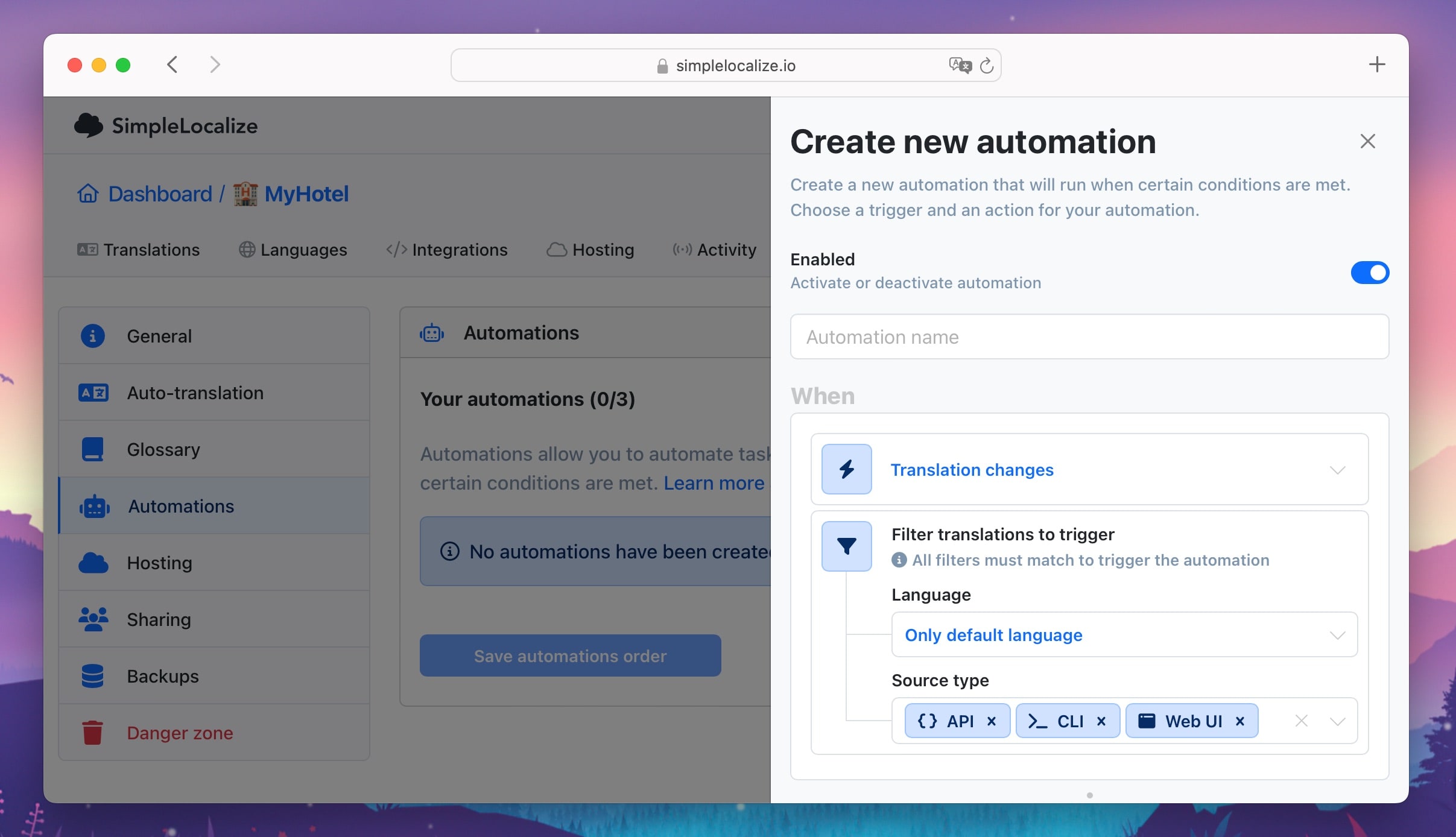The height and width of the screenshot is (837, 1456).
Task: Click the Danger zone trash icon
Action: coord(92,733)
